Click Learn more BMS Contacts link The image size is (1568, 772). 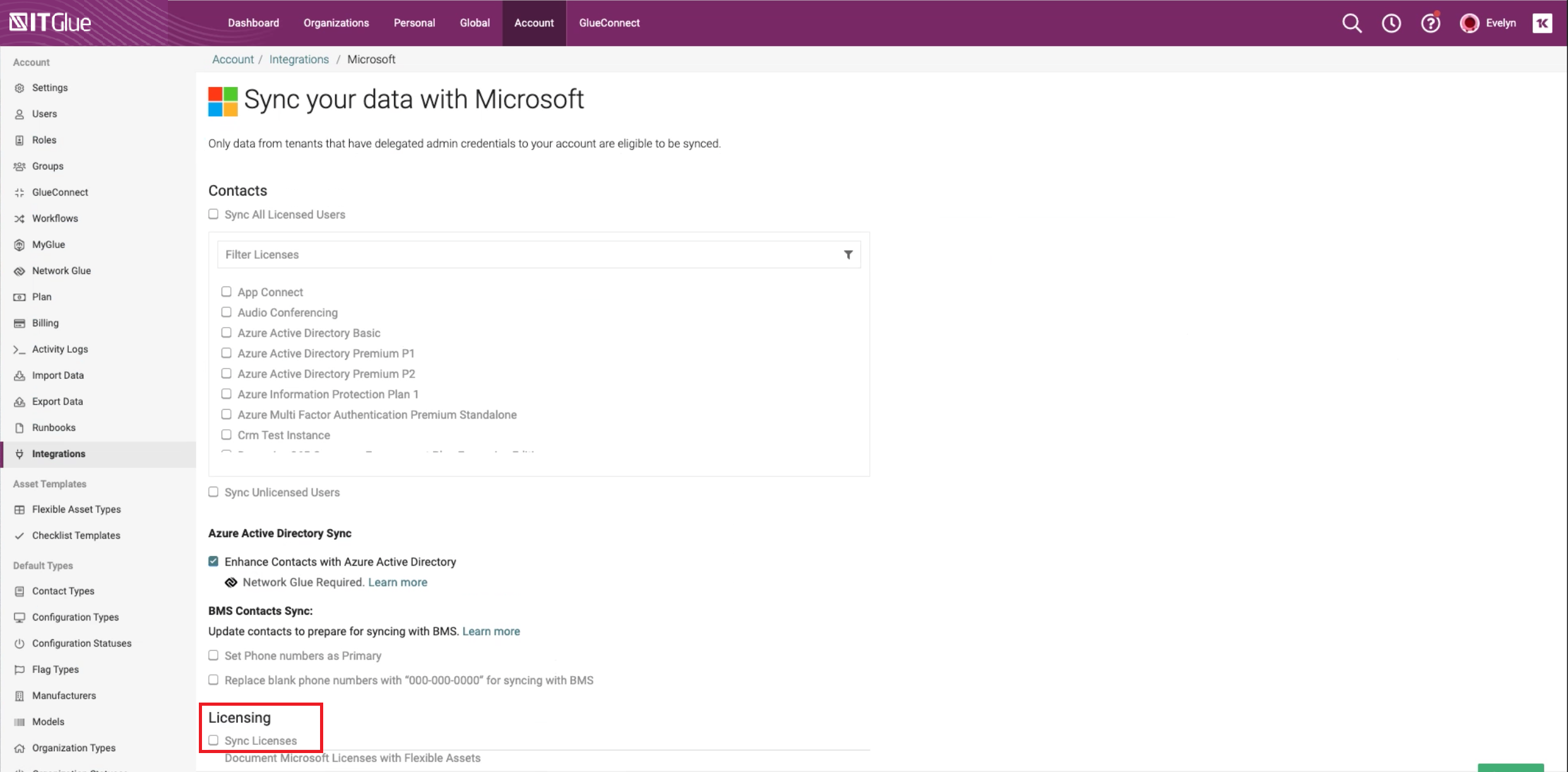point(491,631)
